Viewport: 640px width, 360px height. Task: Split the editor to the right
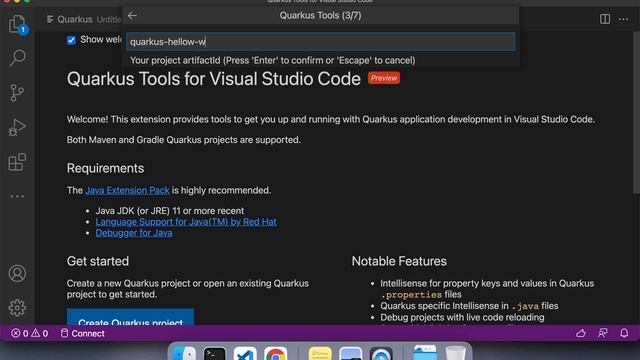(x=605, y=19)
